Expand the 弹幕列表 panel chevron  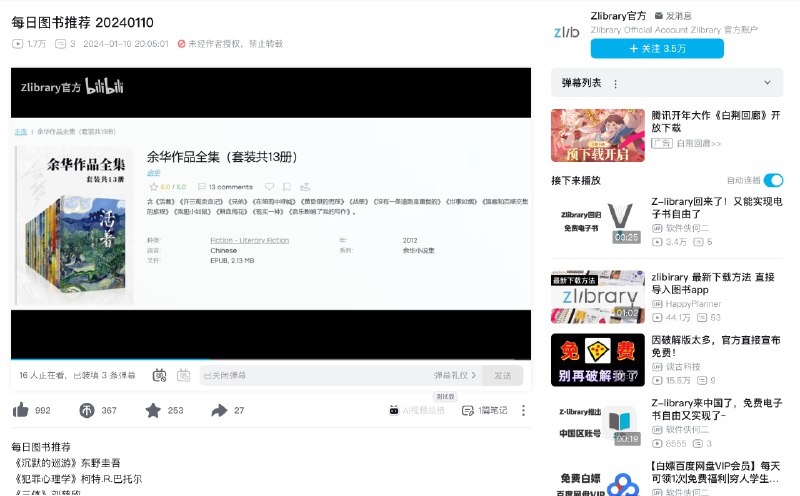coord(767,83)
